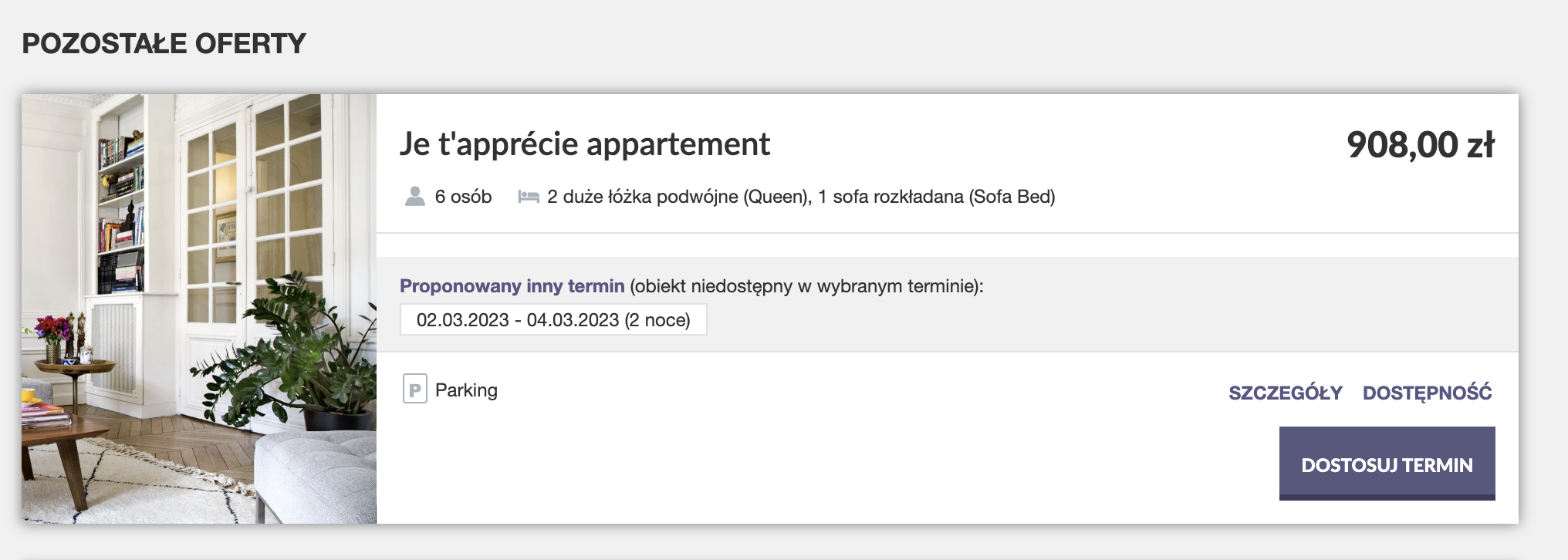Click the bed configuration icon
This screenshot has width=1568, height=560.
tap(529, 197)
